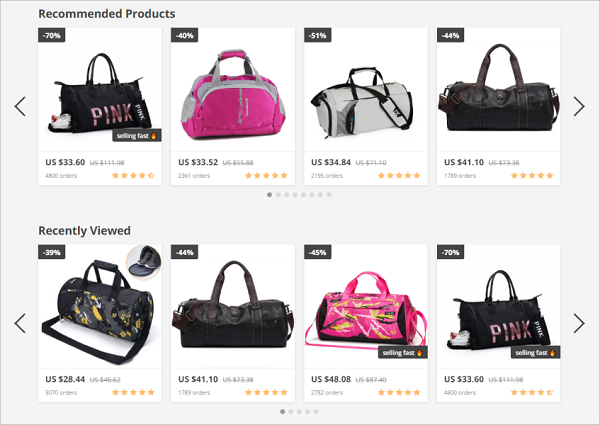
Task: Click the US $48.08 price link
Action: [x=331, y=379]
